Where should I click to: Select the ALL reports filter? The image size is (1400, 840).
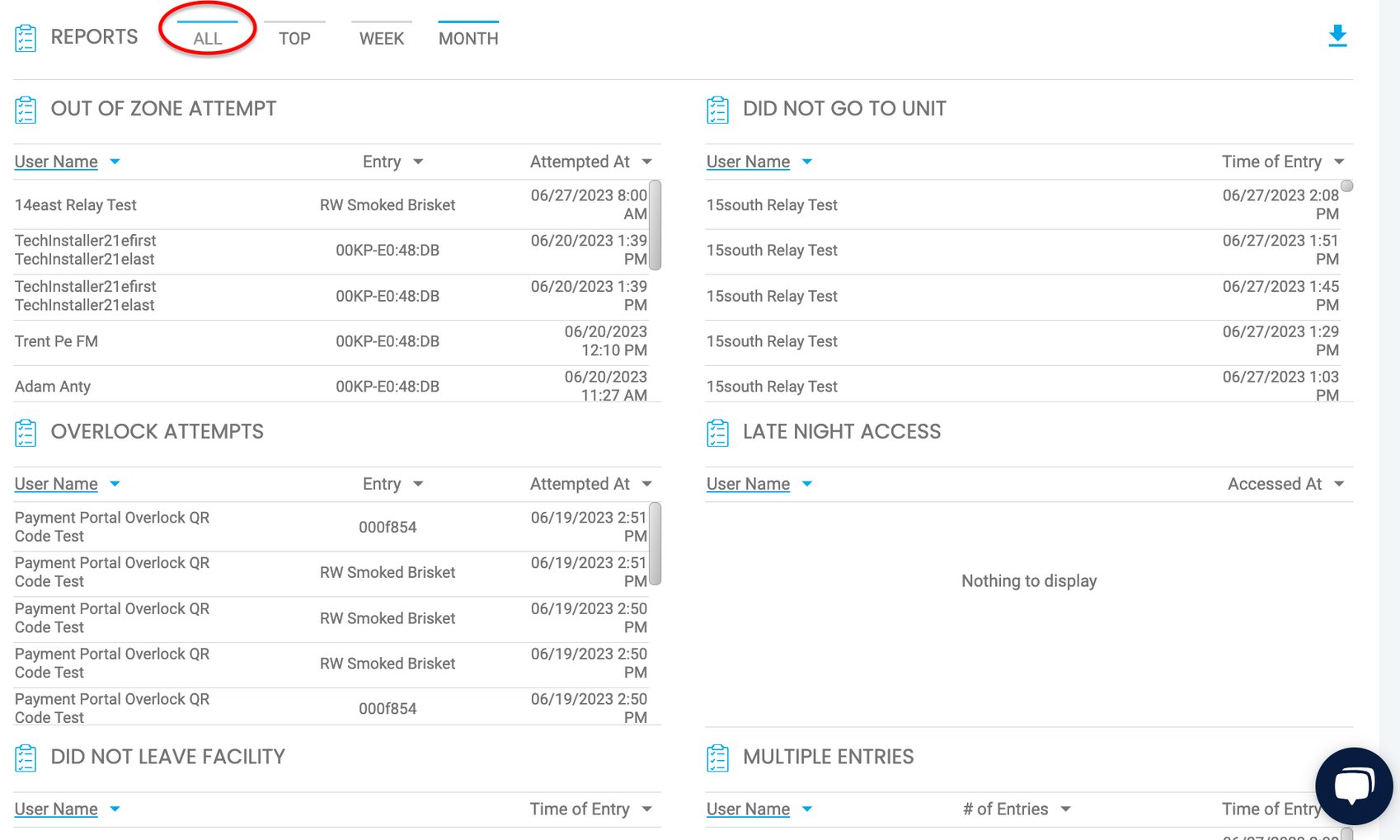(x=207, y=37)
